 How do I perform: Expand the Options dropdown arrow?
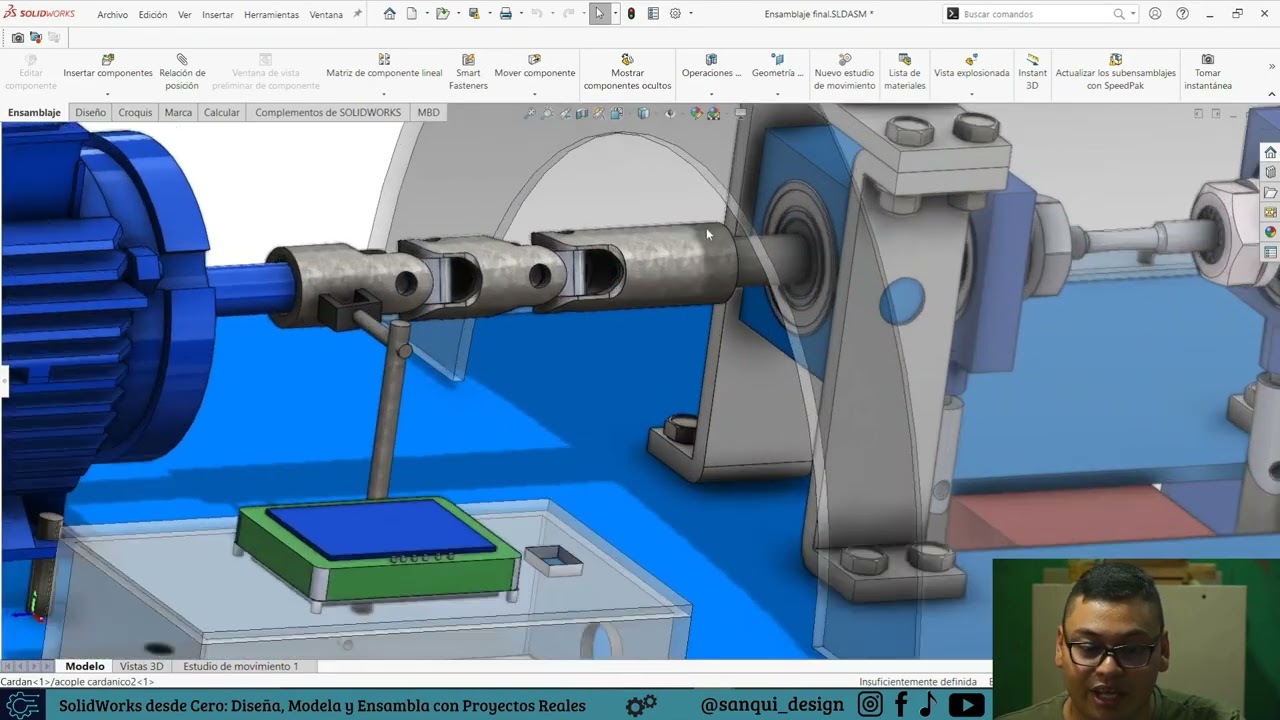pos(691,14)
